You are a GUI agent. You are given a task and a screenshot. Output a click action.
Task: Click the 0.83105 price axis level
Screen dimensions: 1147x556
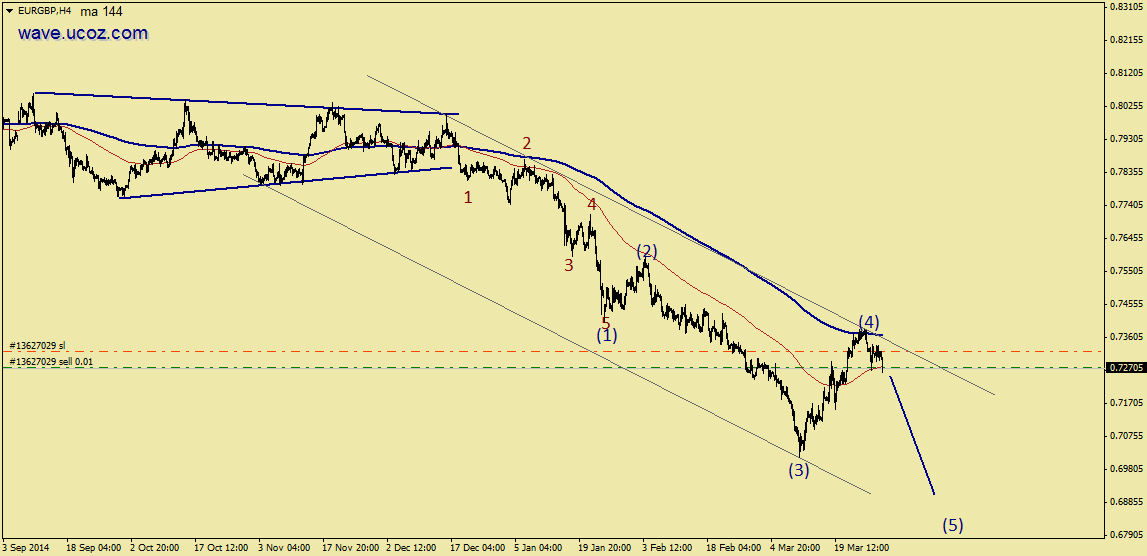[x=1125, y=6]
